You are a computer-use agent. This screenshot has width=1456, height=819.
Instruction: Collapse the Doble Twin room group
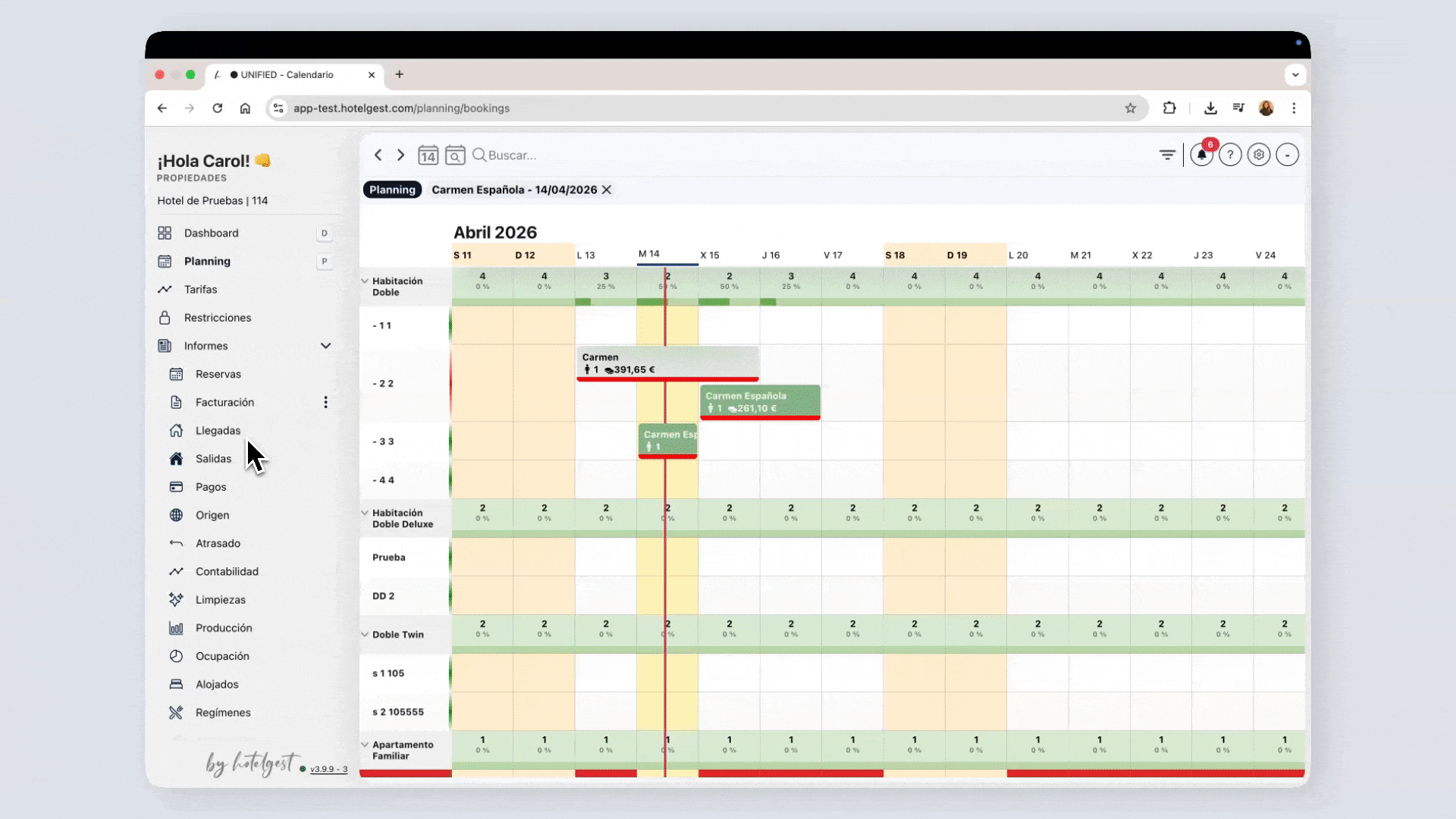[x=365, y=635]
